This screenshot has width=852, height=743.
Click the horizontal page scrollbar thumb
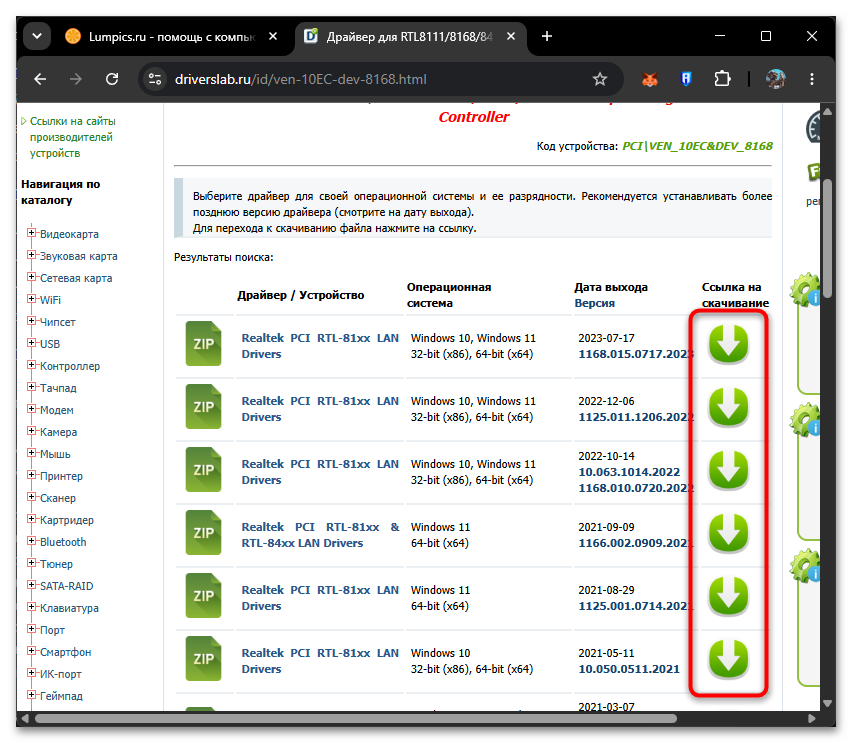point(356,719)
